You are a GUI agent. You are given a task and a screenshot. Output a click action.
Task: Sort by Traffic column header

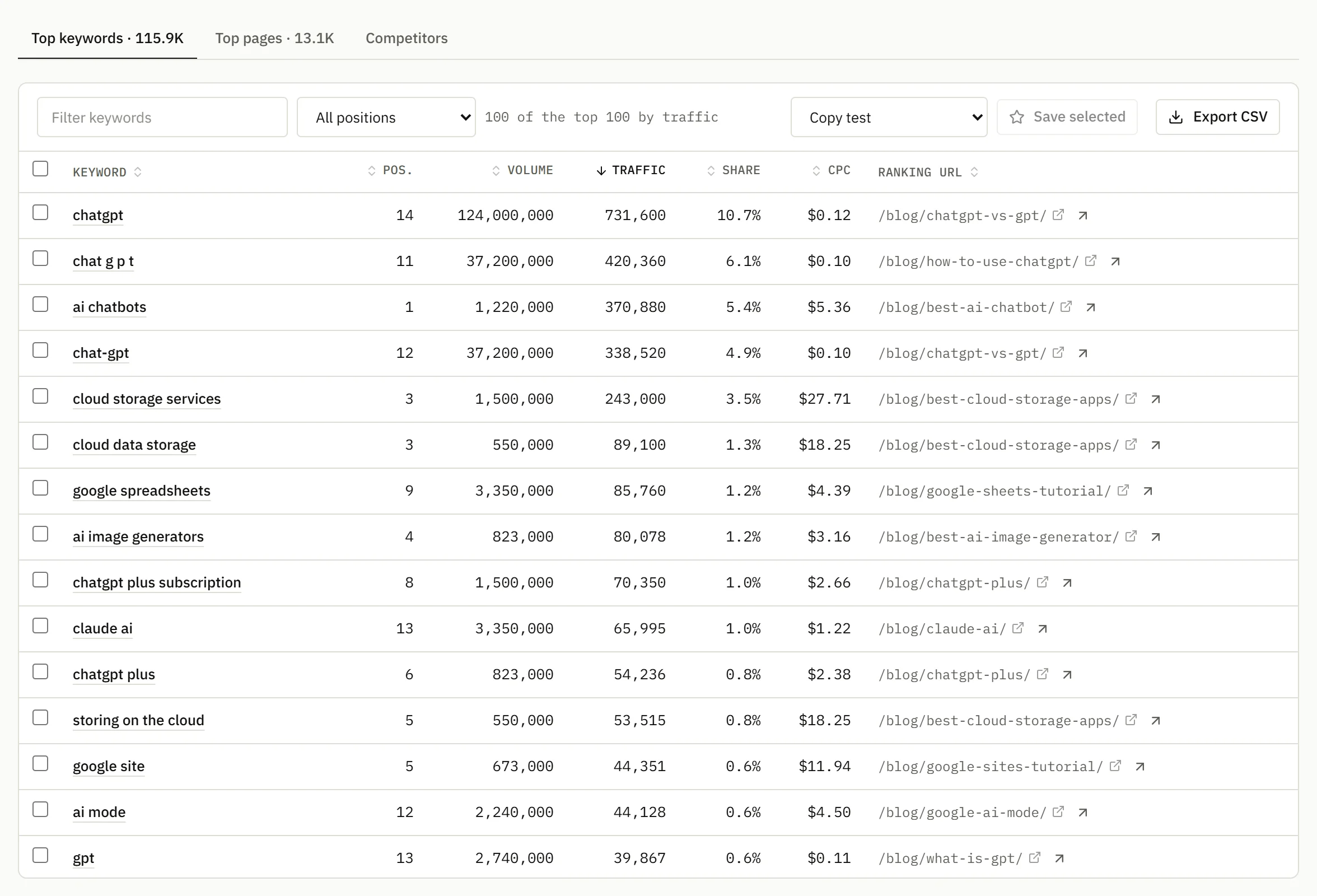coord(631,170)
